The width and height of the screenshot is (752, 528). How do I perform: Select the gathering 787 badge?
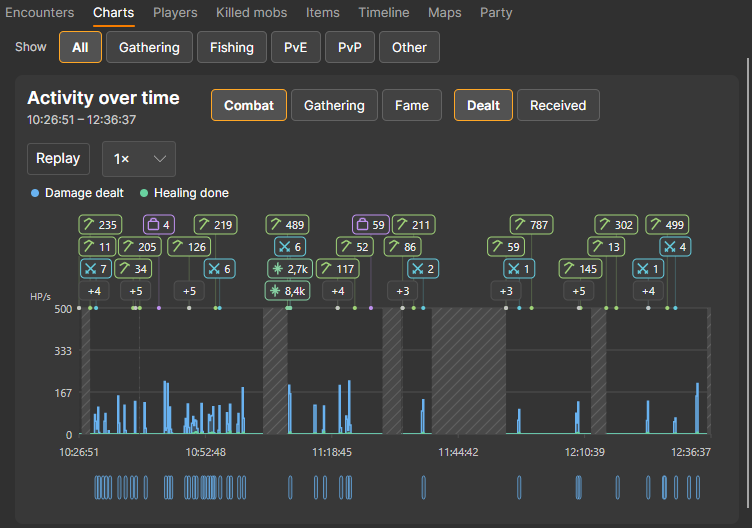pyautogui.click(x=531, y=224)
